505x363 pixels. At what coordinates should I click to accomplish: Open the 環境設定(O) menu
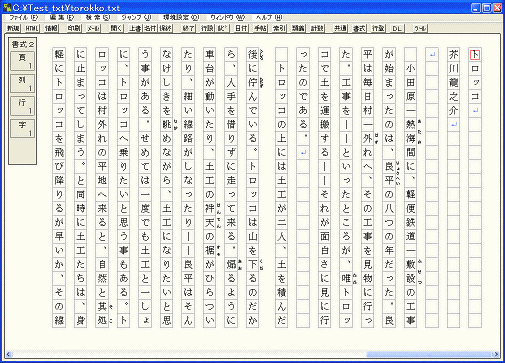tap(181, 17)
